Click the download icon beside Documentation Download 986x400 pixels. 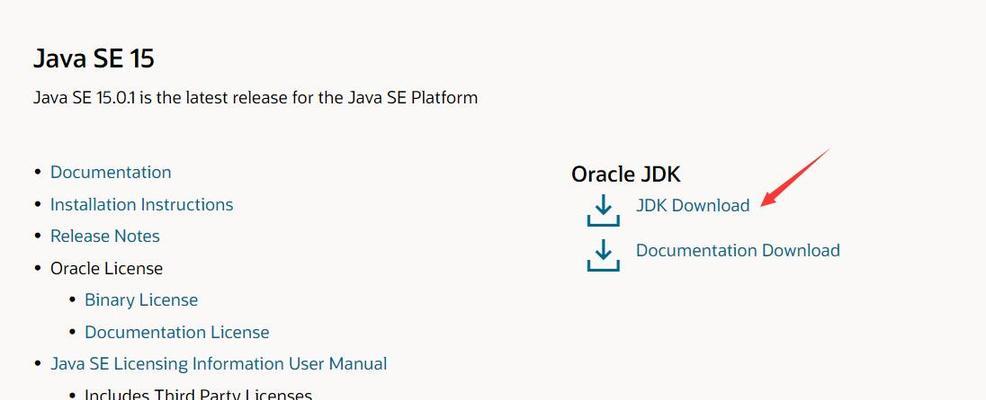pos(603,255)
